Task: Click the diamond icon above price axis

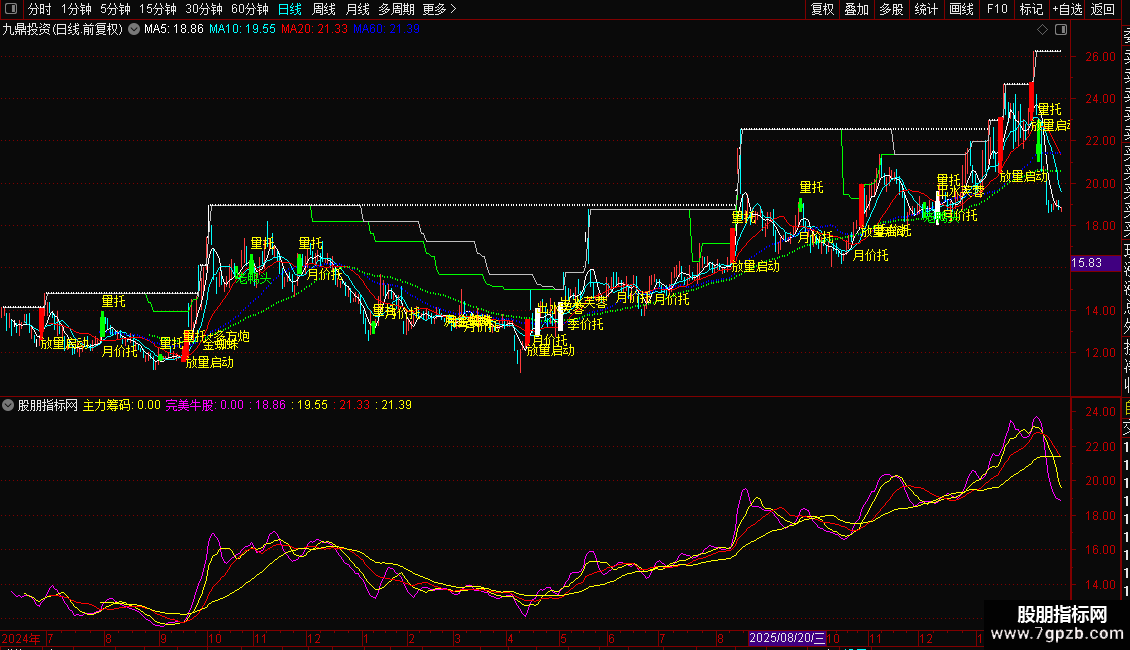Action: (x=1042, y=30)
